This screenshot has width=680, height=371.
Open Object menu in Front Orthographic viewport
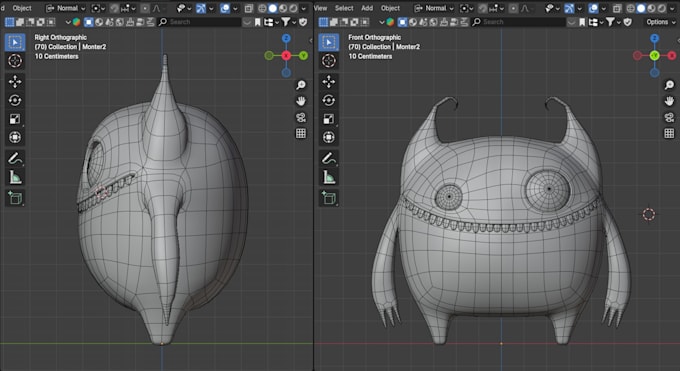point(390,8)
